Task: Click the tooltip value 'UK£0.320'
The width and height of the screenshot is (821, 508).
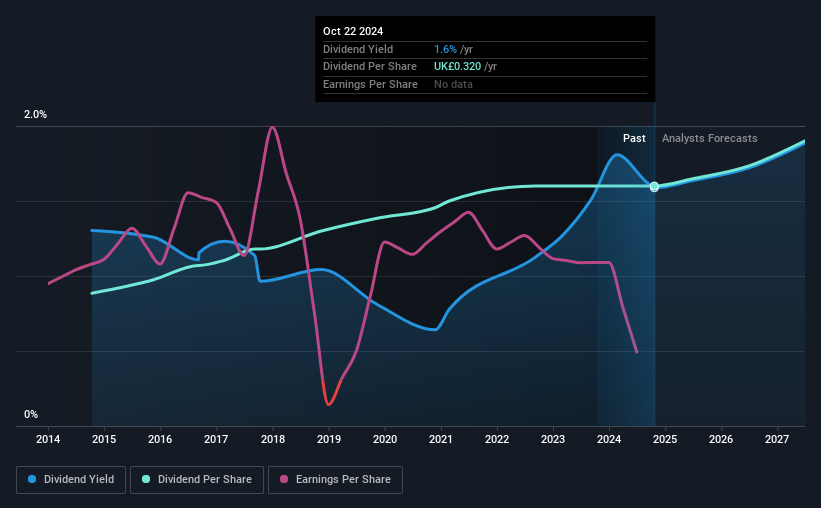Action: click(x=457, y=67)
